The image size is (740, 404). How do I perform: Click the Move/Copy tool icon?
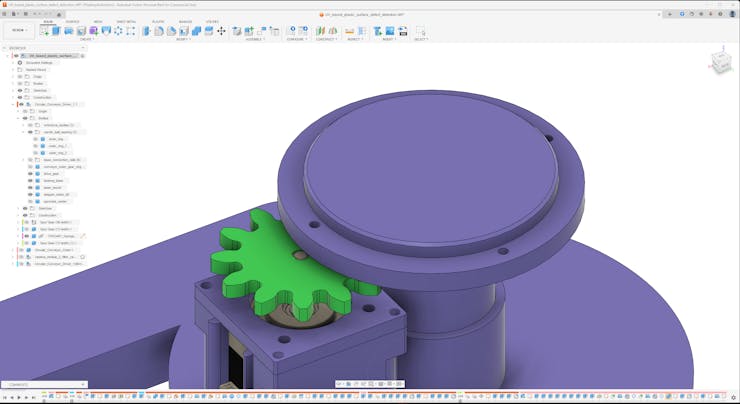[221, 31]
